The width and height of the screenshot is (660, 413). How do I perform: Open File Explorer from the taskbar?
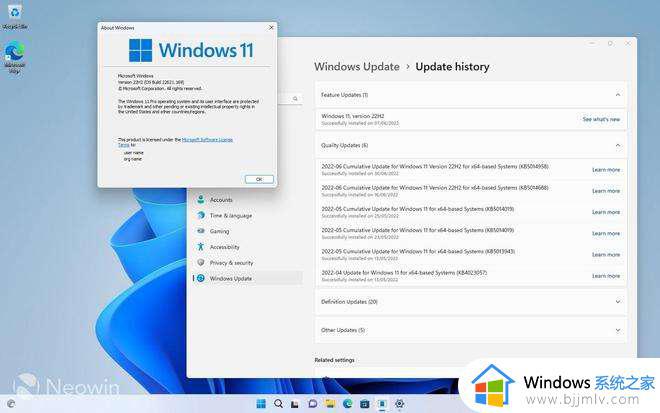point(330,404)
